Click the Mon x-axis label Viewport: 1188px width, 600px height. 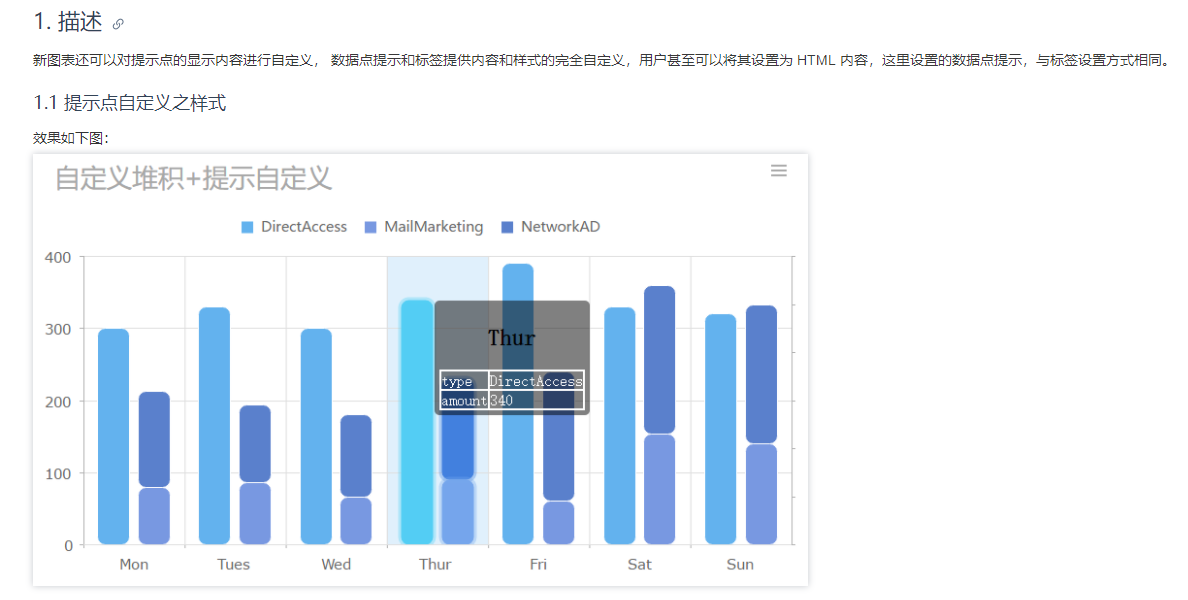coord(134,564)
